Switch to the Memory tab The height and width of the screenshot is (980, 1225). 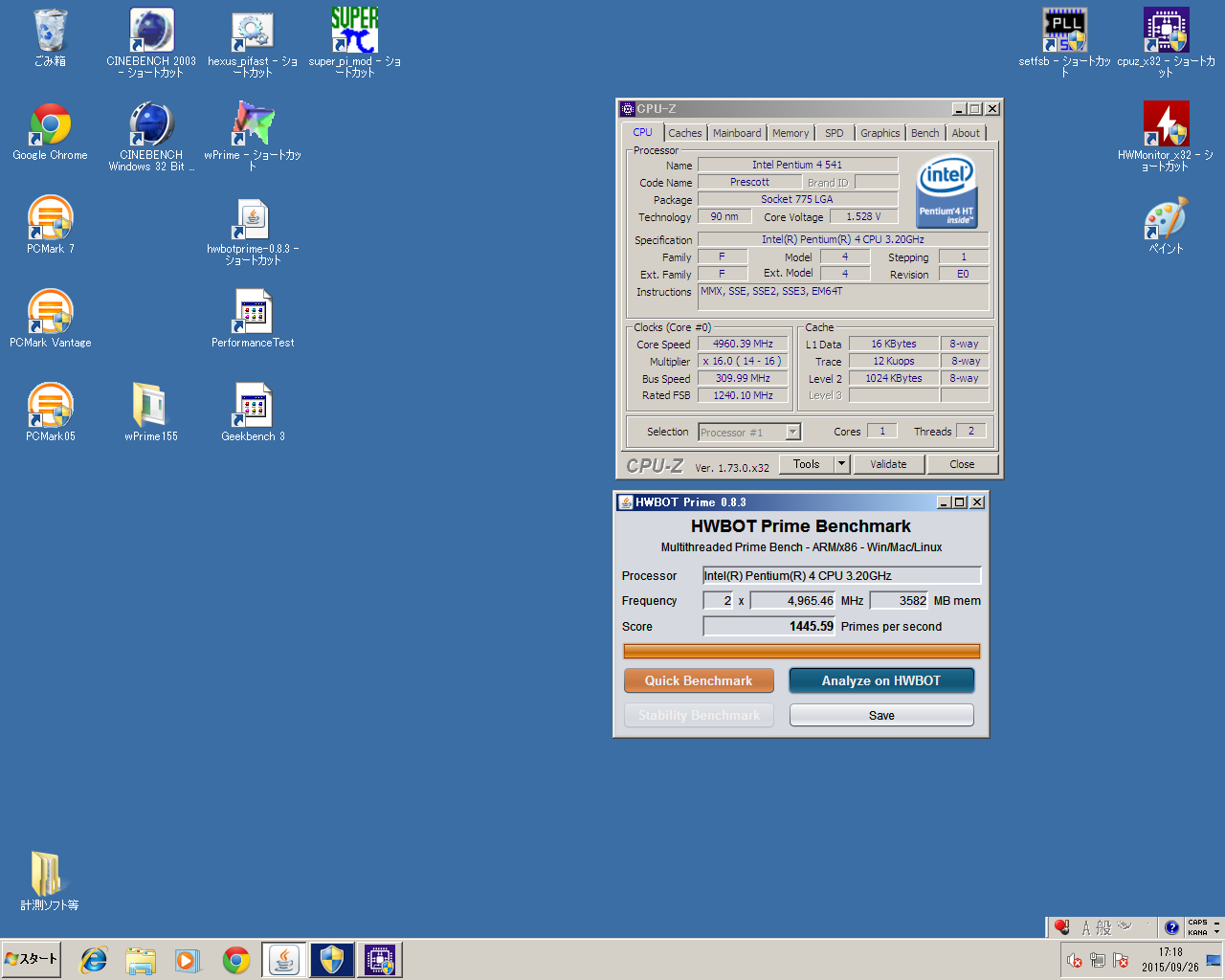pos(791,133)
